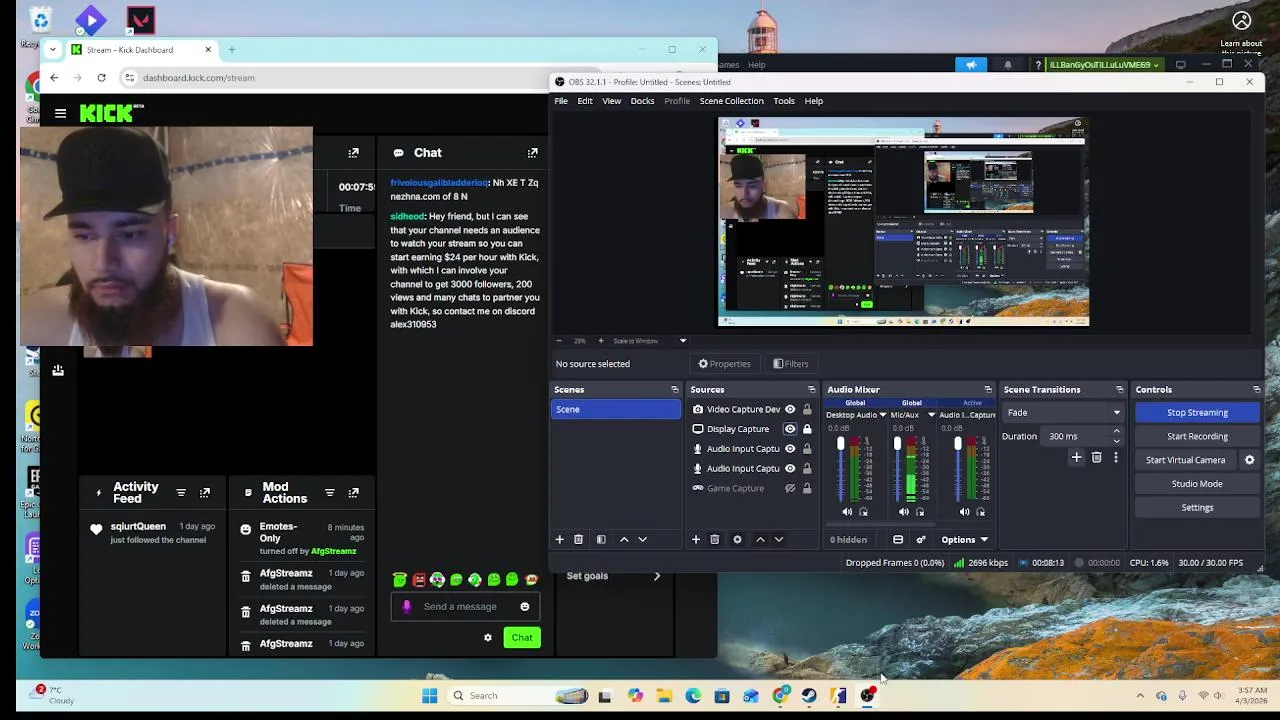Open Windows Start menu
This screenshot has height=720, width=1280.
pos(430,696)
